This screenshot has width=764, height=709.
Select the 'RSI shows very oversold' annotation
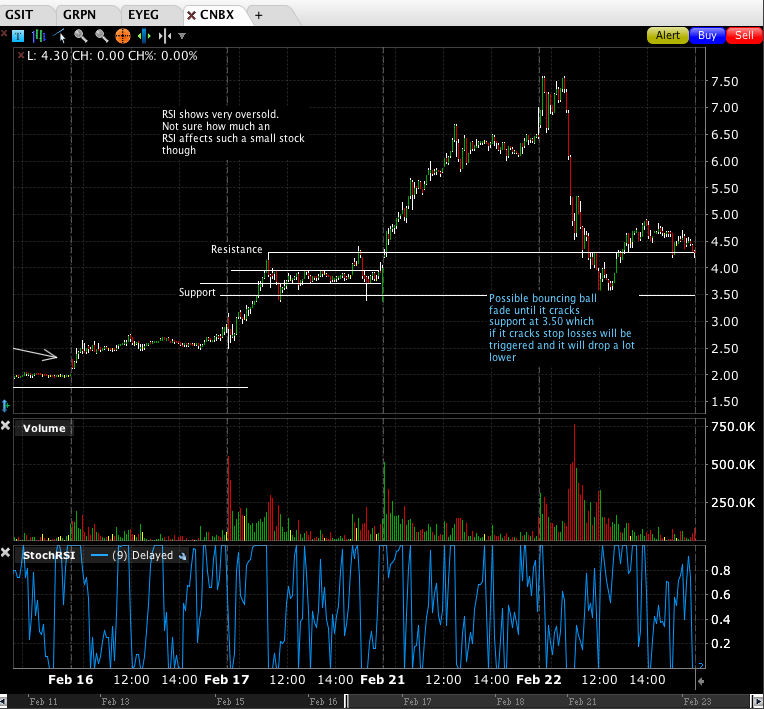pyautogui.click(x=233, y=132)
